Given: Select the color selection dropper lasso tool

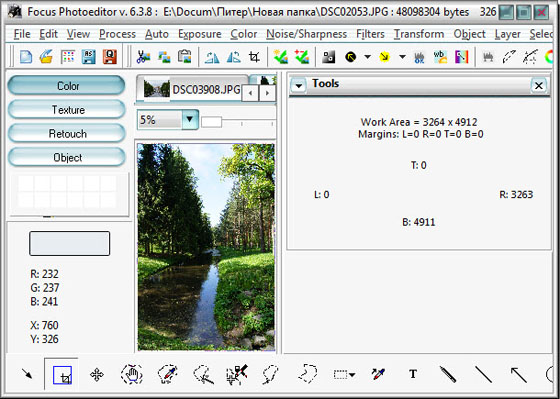Looking at the screenshot, I should [168, 374].
